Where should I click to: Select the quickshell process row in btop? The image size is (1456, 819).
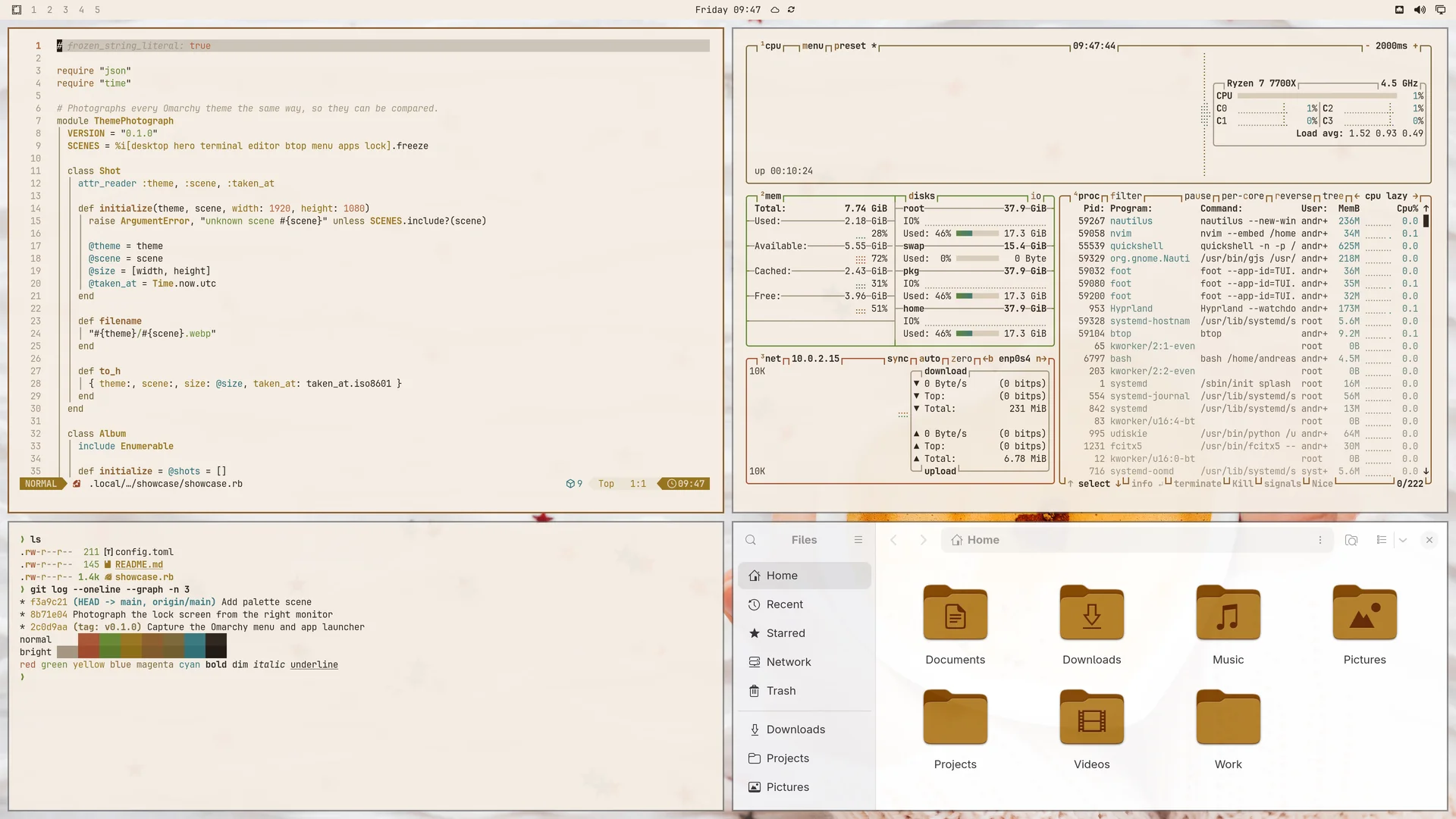click(1247, 246)
